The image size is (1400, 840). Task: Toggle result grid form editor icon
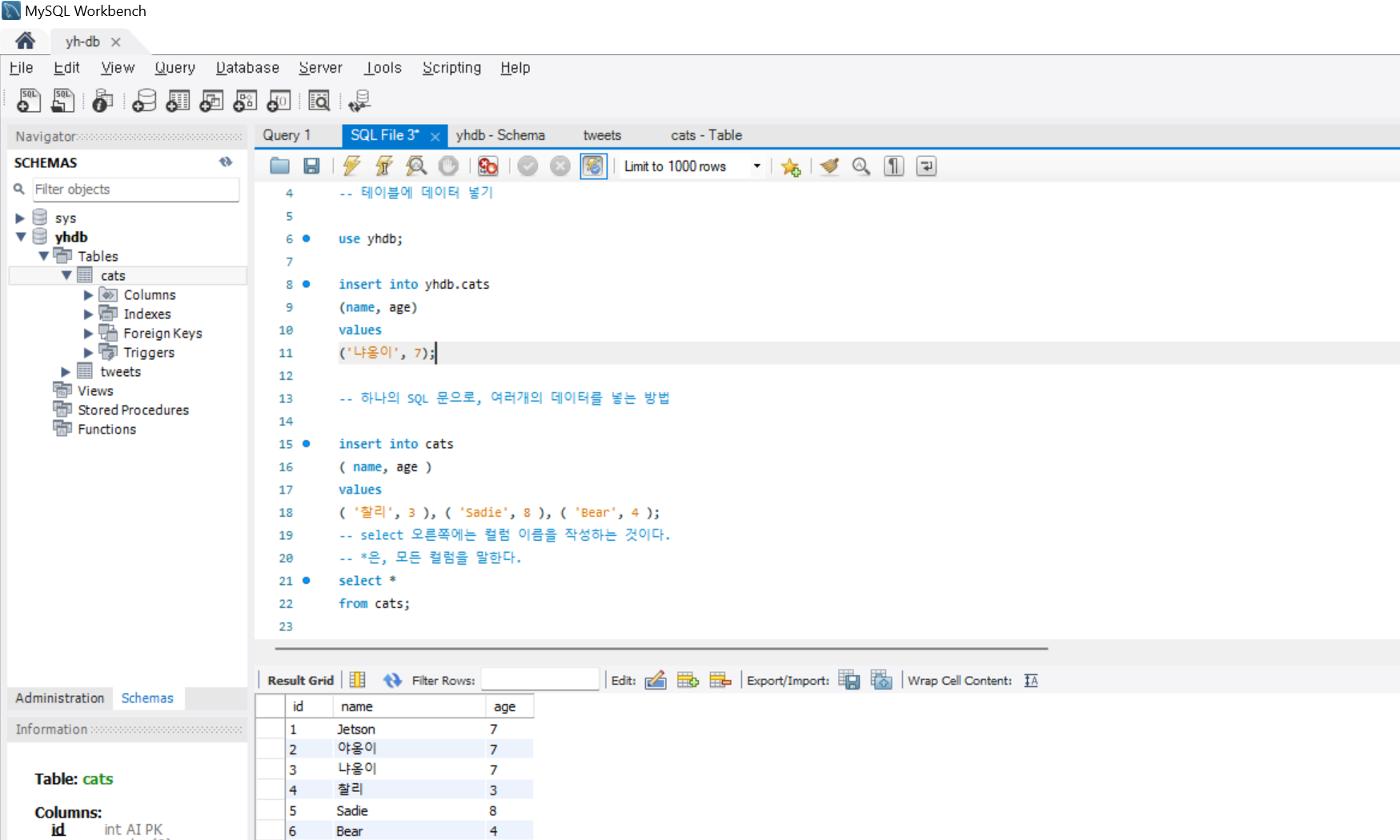[x=357, y=680]
